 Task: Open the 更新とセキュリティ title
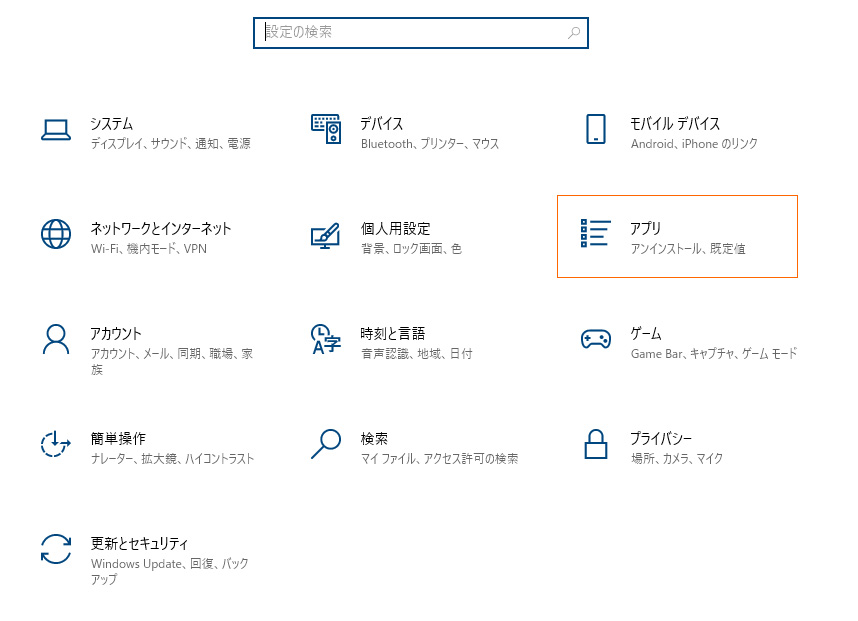click(x=140, y=543)
